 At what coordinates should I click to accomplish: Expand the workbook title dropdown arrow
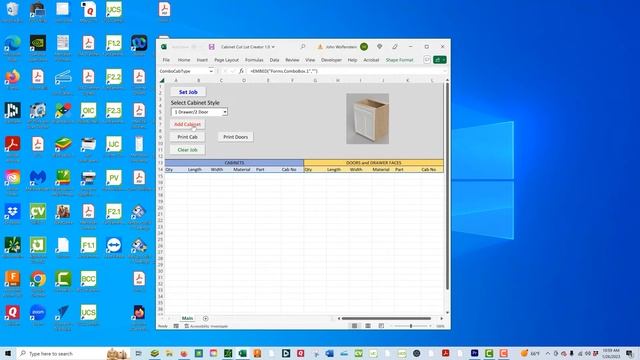(273, 47)
